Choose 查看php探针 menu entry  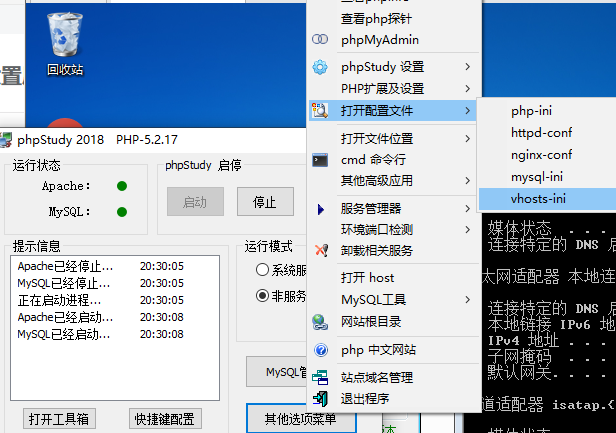coord(394,18)
